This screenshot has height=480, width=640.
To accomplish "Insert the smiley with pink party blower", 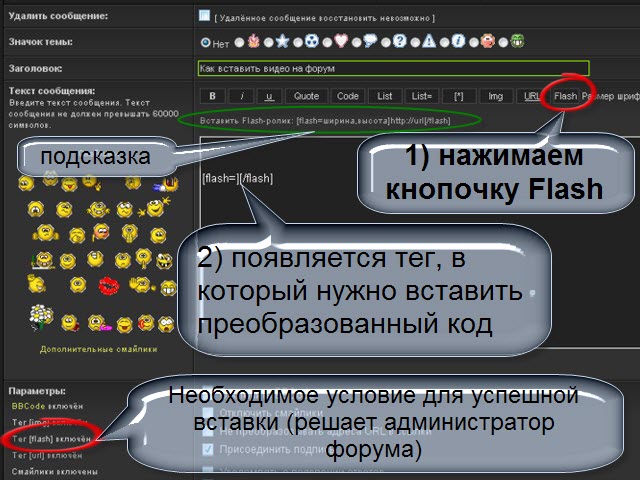I will tap(99, 323).
